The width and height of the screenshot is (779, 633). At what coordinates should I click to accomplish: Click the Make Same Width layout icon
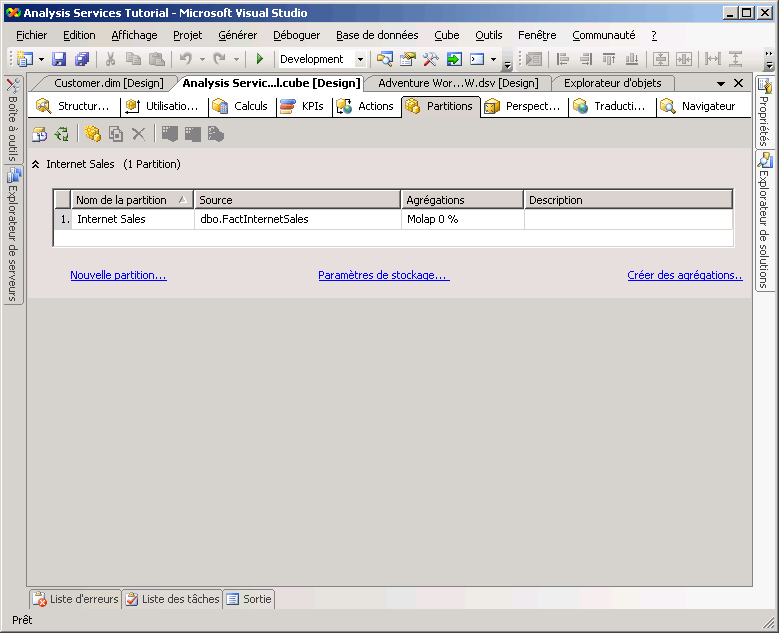713,59
